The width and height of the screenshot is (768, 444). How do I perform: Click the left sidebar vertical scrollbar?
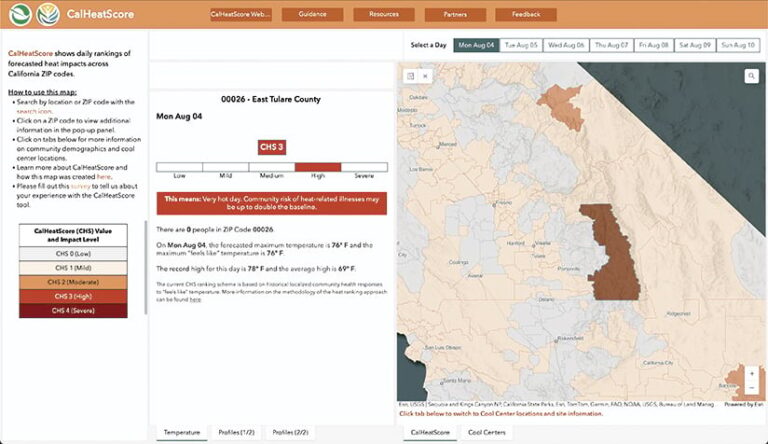click(x=145, y=268)
